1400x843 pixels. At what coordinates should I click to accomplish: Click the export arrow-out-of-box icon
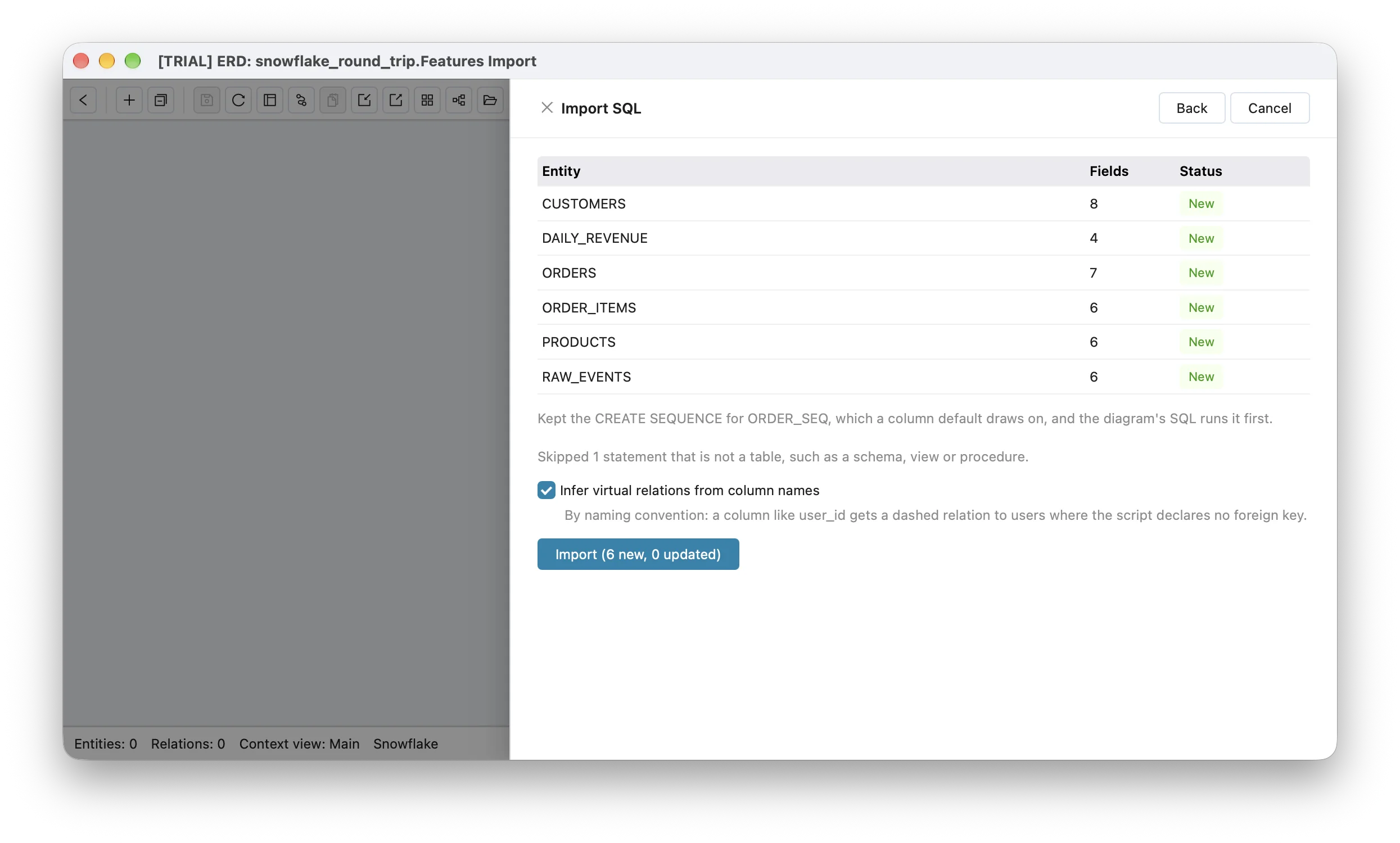[396, 101]
